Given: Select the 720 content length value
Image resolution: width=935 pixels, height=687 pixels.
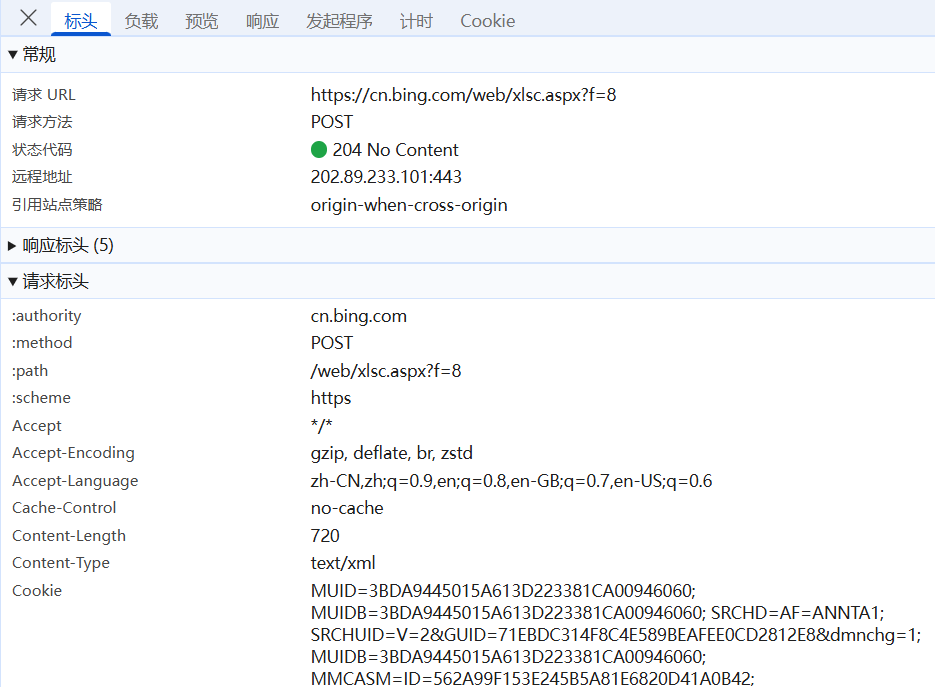Looking at the screenshot, I should point(325,536).
